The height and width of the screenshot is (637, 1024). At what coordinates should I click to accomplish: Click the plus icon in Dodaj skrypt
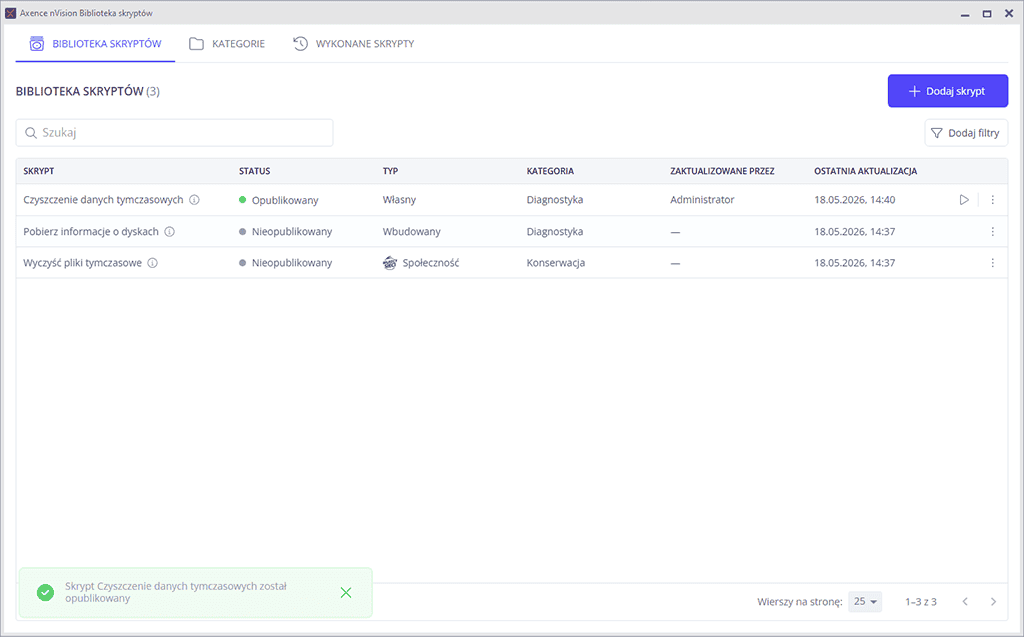click(x=914, y=91)
